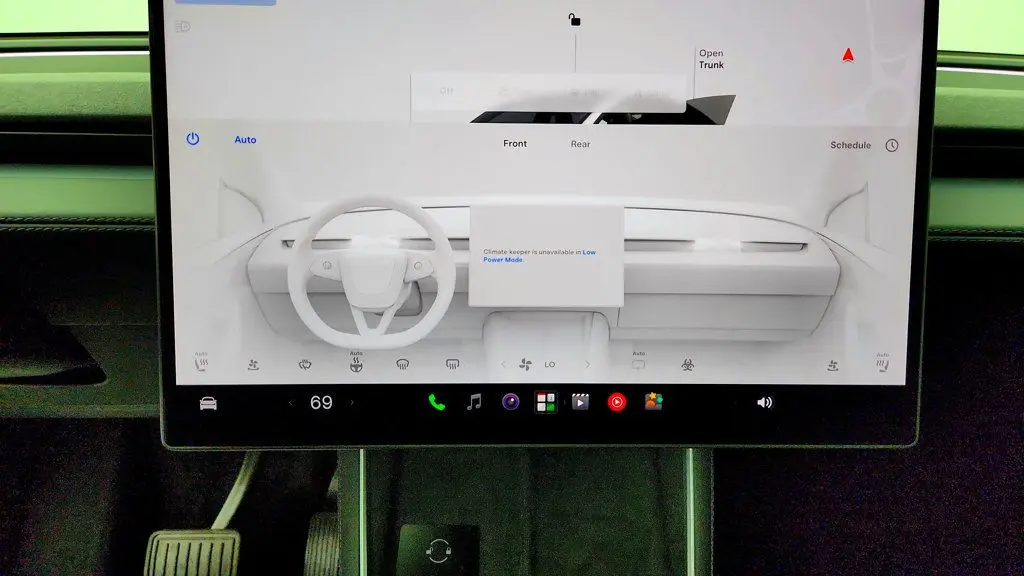Toggle the driver seat ventilation icon
The image size is (1024, 576).
point(253,365)
